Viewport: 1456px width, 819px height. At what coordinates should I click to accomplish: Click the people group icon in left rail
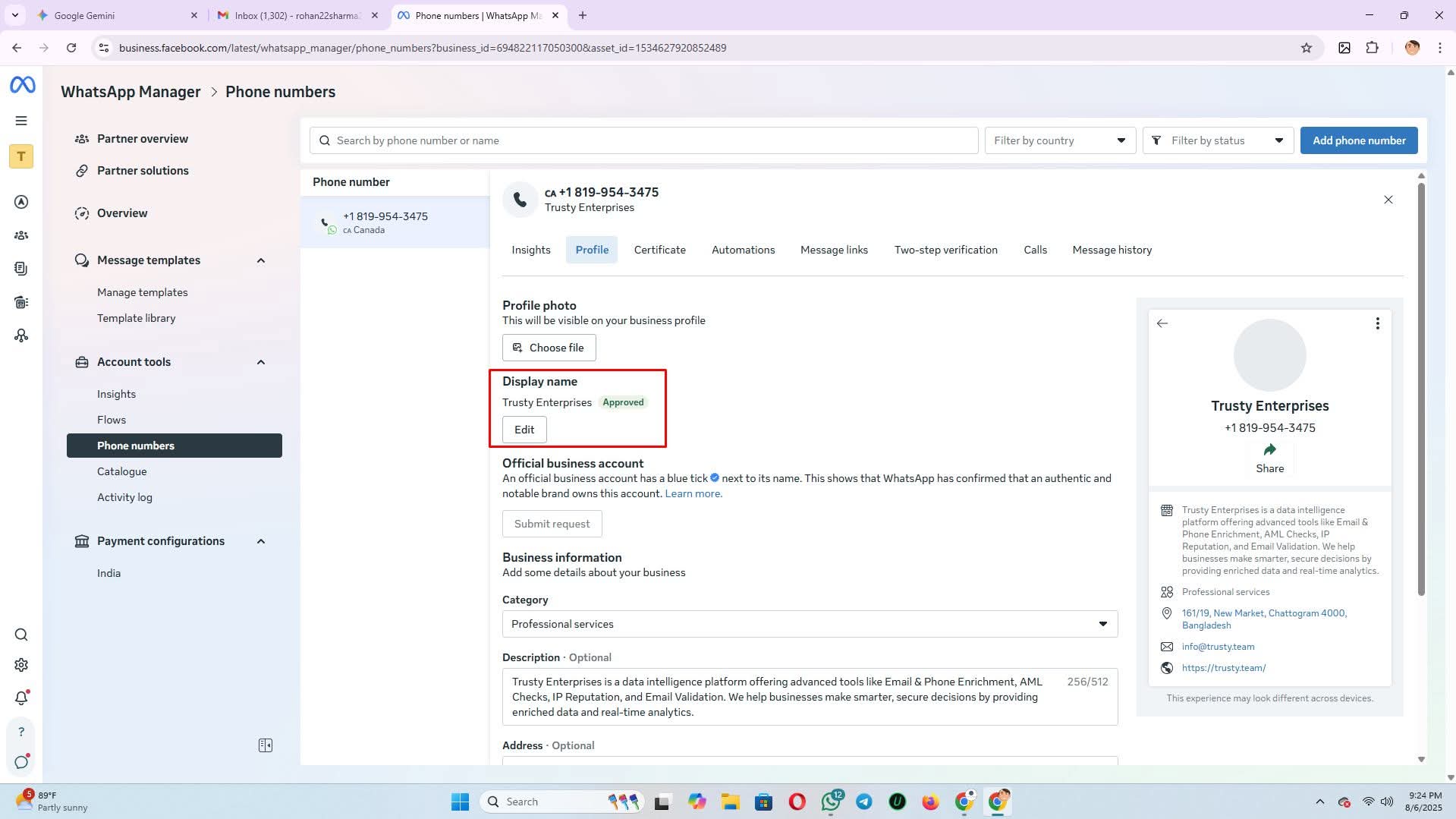pyautogui.click(x=21, y=235)
